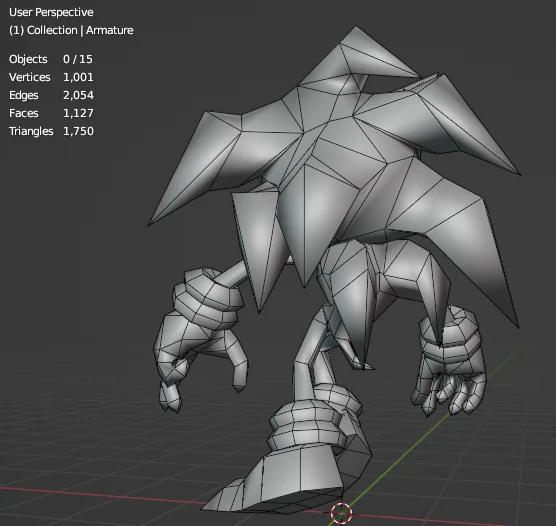The width and height of the screenshot is (556, 526).
Task: Click the red-white 3D cursor at origin
Action: coord(341,513)
